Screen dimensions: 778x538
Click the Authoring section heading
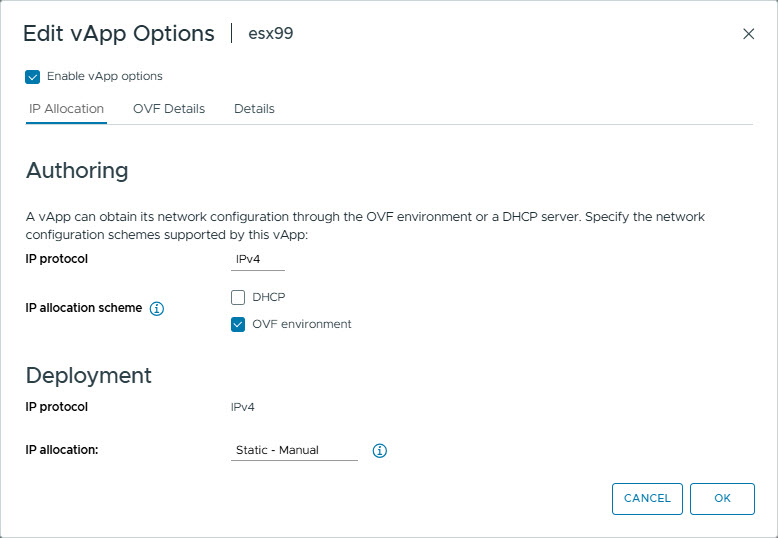pyautogui.click(x=77, y=170)
